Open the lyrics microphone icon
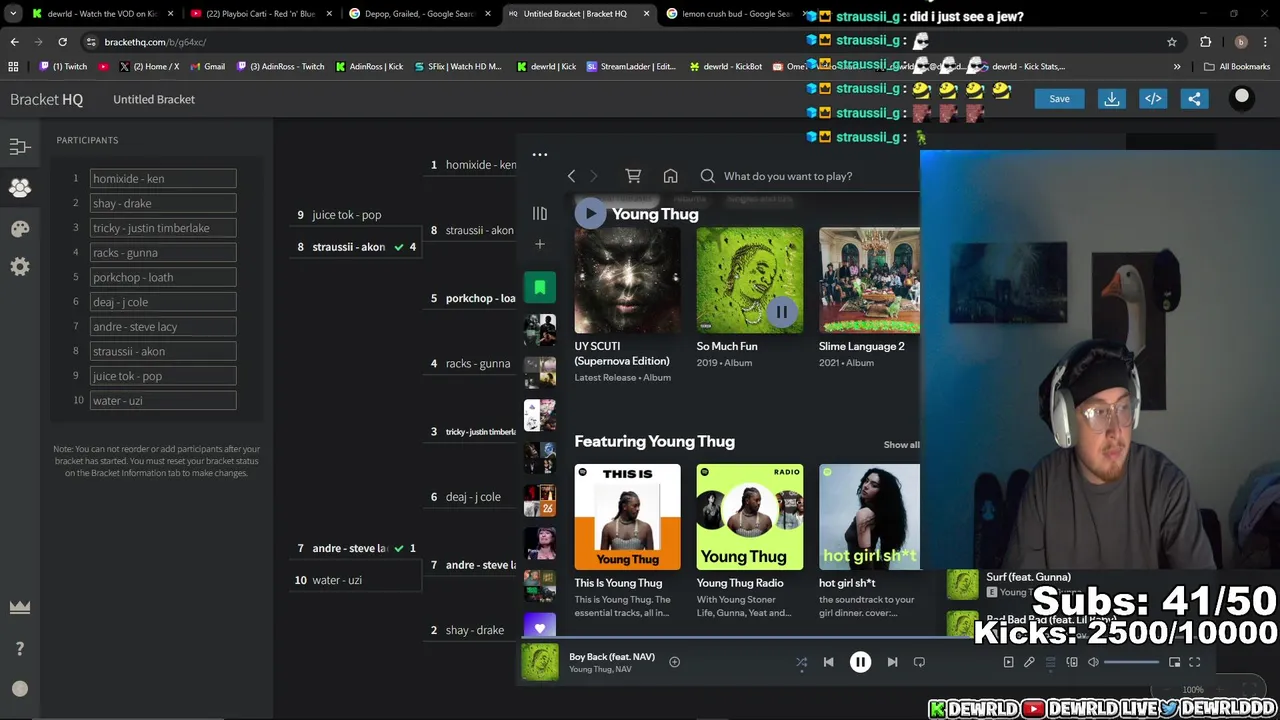This screenshot has height=720, width=1280. click(x=1029, y=662)
